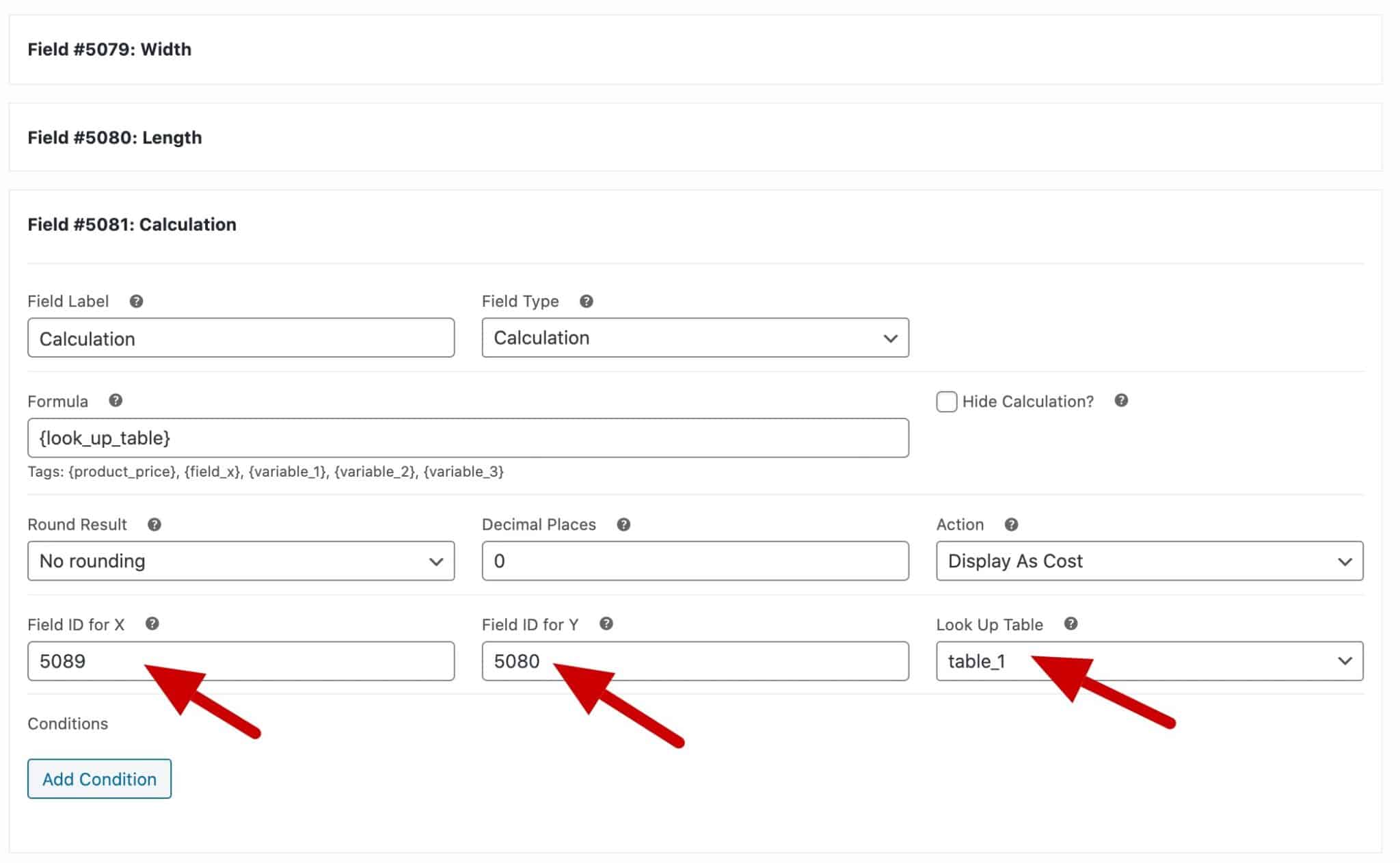Click the Decimal Places help icon
Viewport: 1400px width, 863px height.
click(x=623, y=525)
